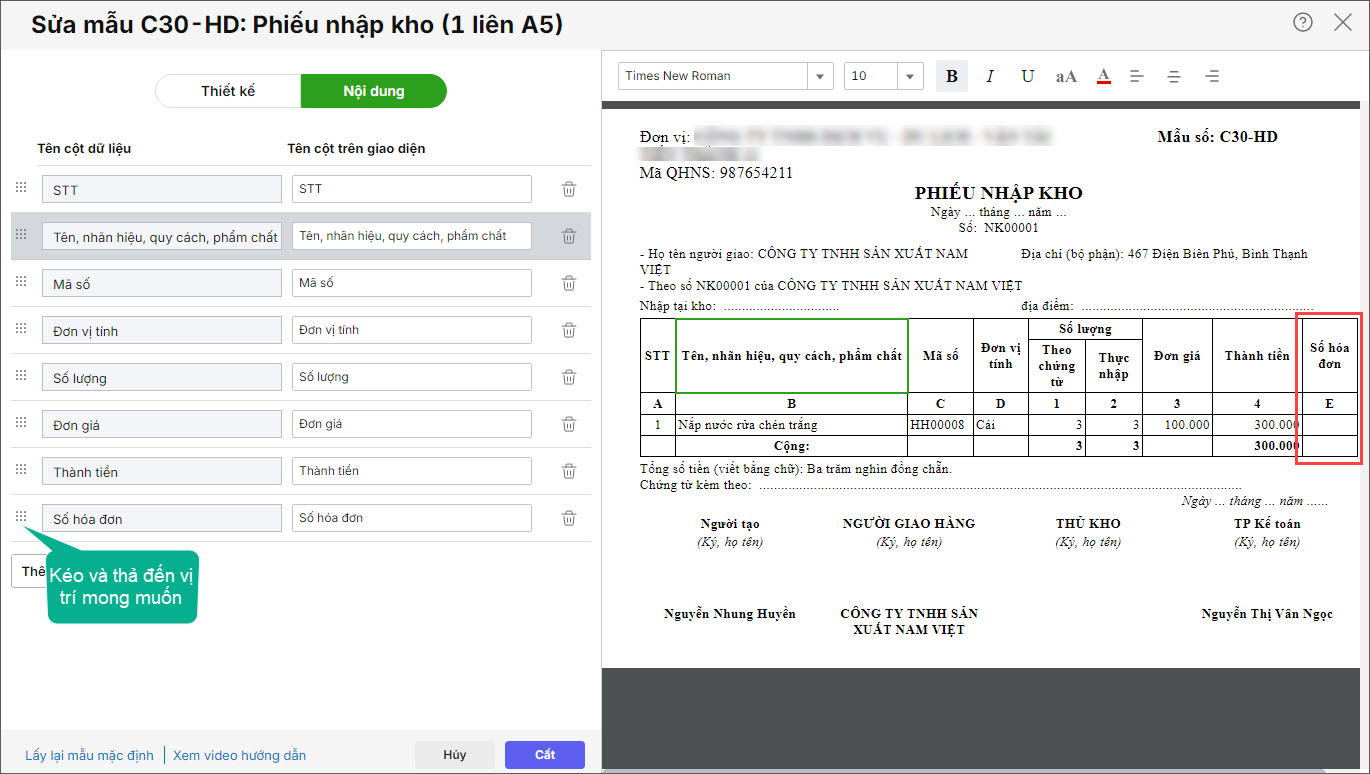This screenshot has width=1370, height=774.
Task: Select the Nội dung tab
Action: (x=373, y=91)
